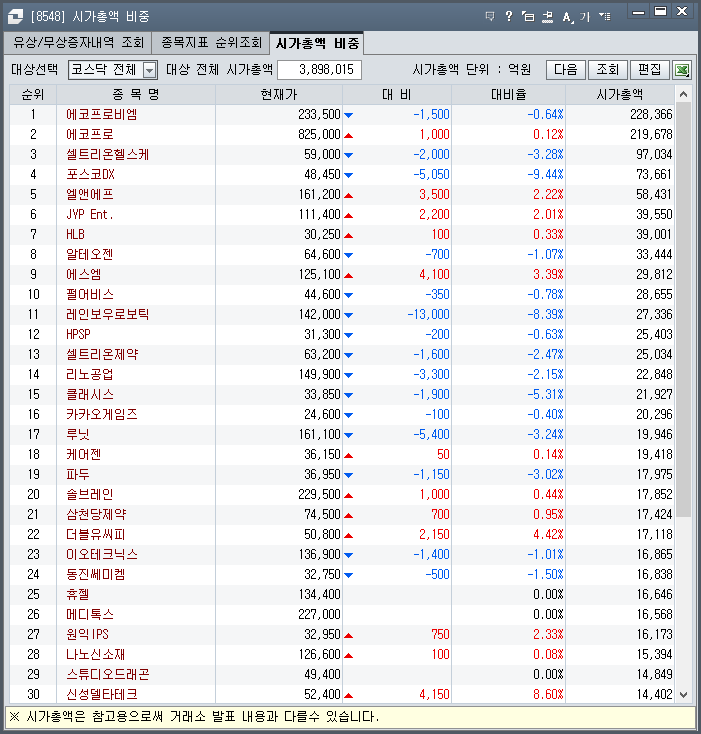Select stock 포스코DX
Image resolution: width=701 pixels, height=734 pixels.
(x=90, y=175)
